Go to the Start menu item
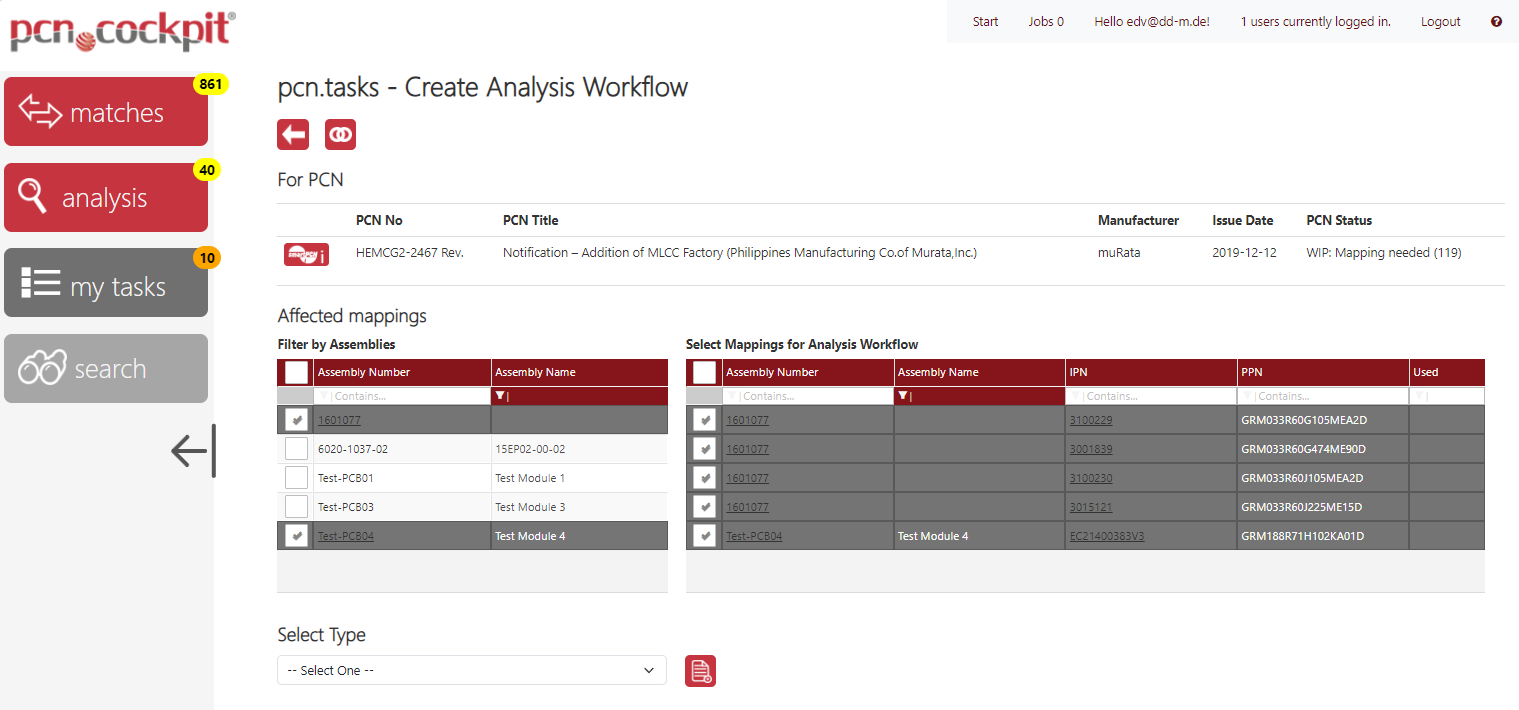This screenshot has width=1519, height=710. click(x=985, y=21)
